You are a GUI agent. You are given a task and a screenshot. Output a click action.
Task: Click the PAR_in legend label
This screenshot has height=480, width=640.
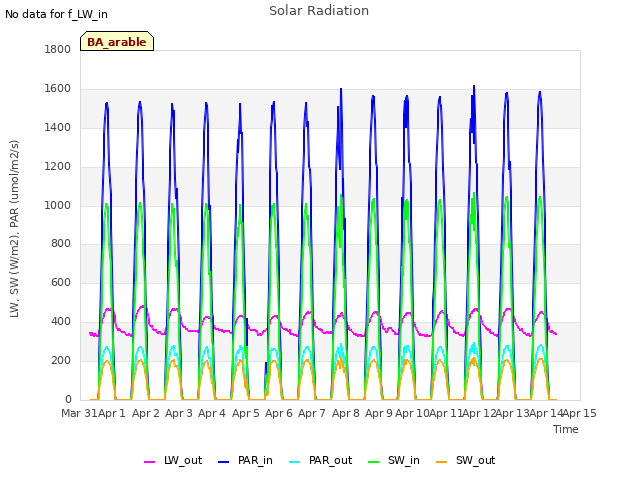pos(255,460)
